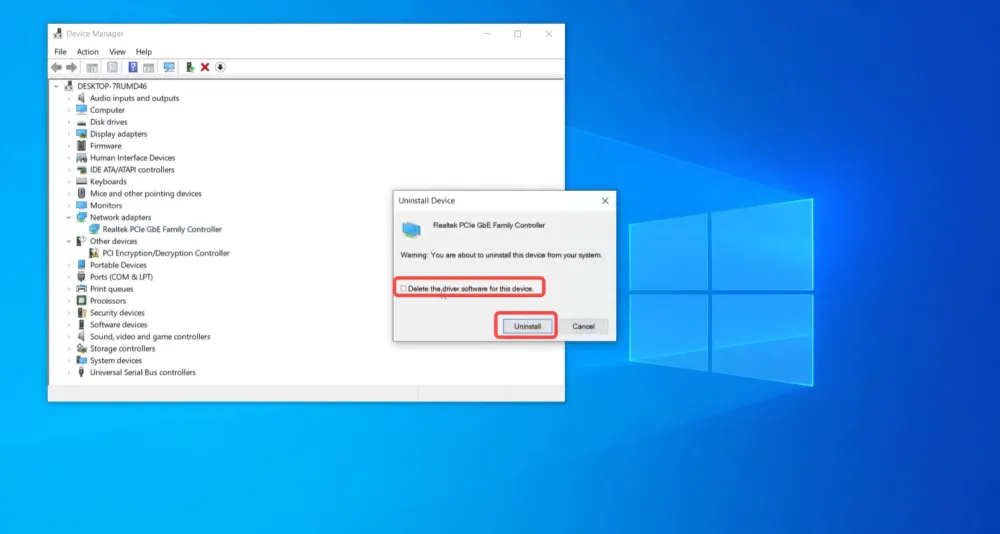
Task: Collapse the Network adapters category
Action: [69, 218]
